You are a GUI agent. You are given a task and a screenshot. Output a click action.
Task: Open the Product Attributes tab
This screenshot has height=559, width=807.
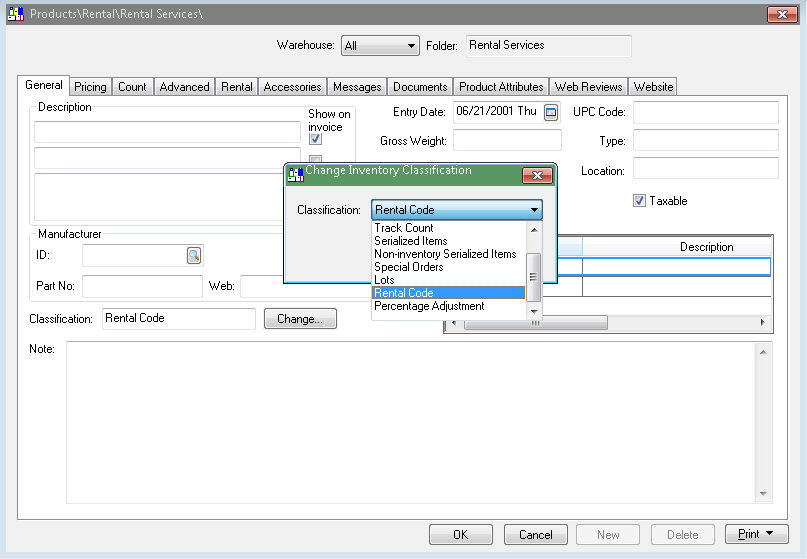pos(501,87)
